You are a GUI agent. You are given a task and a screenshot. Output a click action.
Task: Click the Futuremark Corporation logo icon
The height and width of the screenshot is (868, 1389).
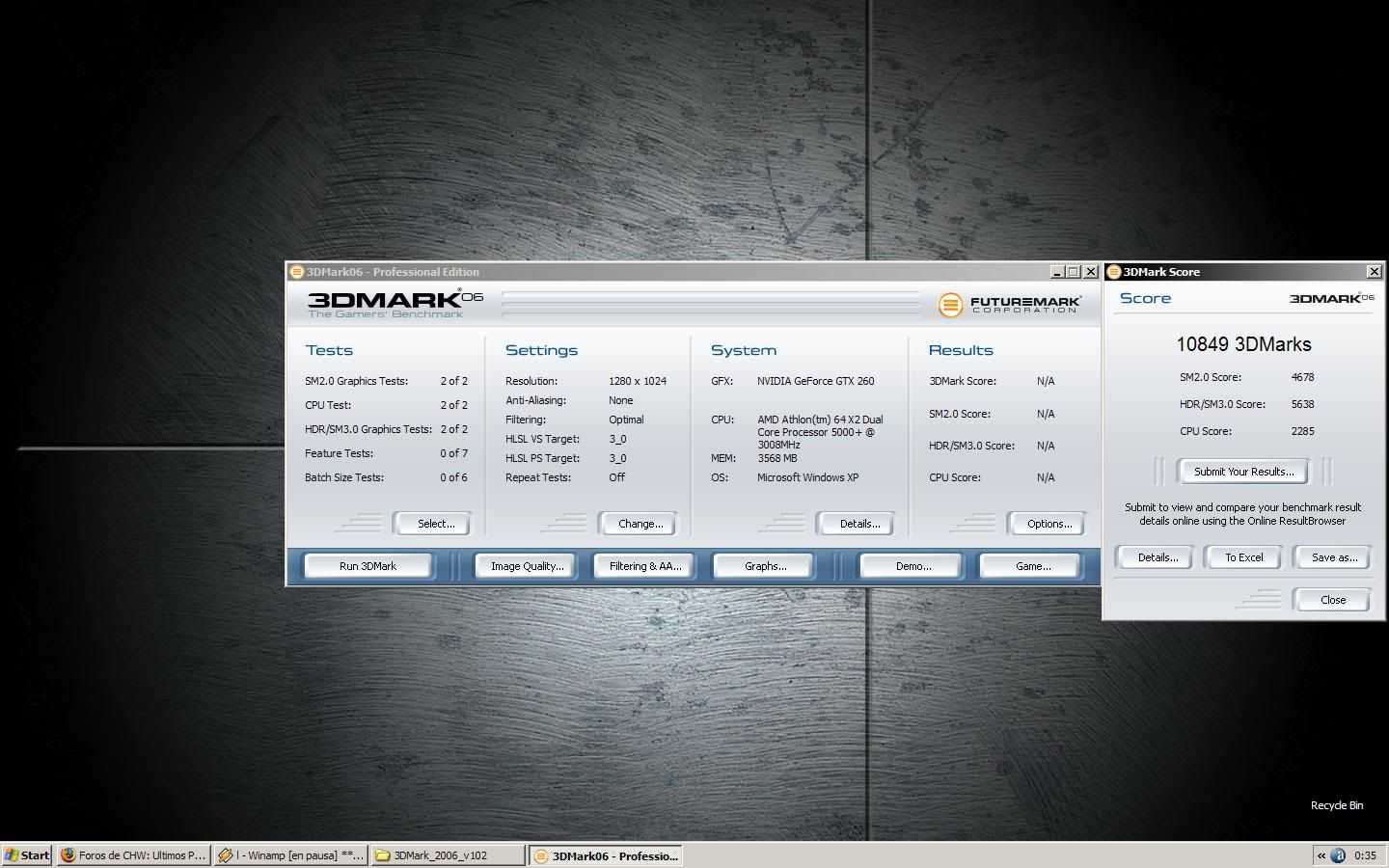[x=950, y=305]
